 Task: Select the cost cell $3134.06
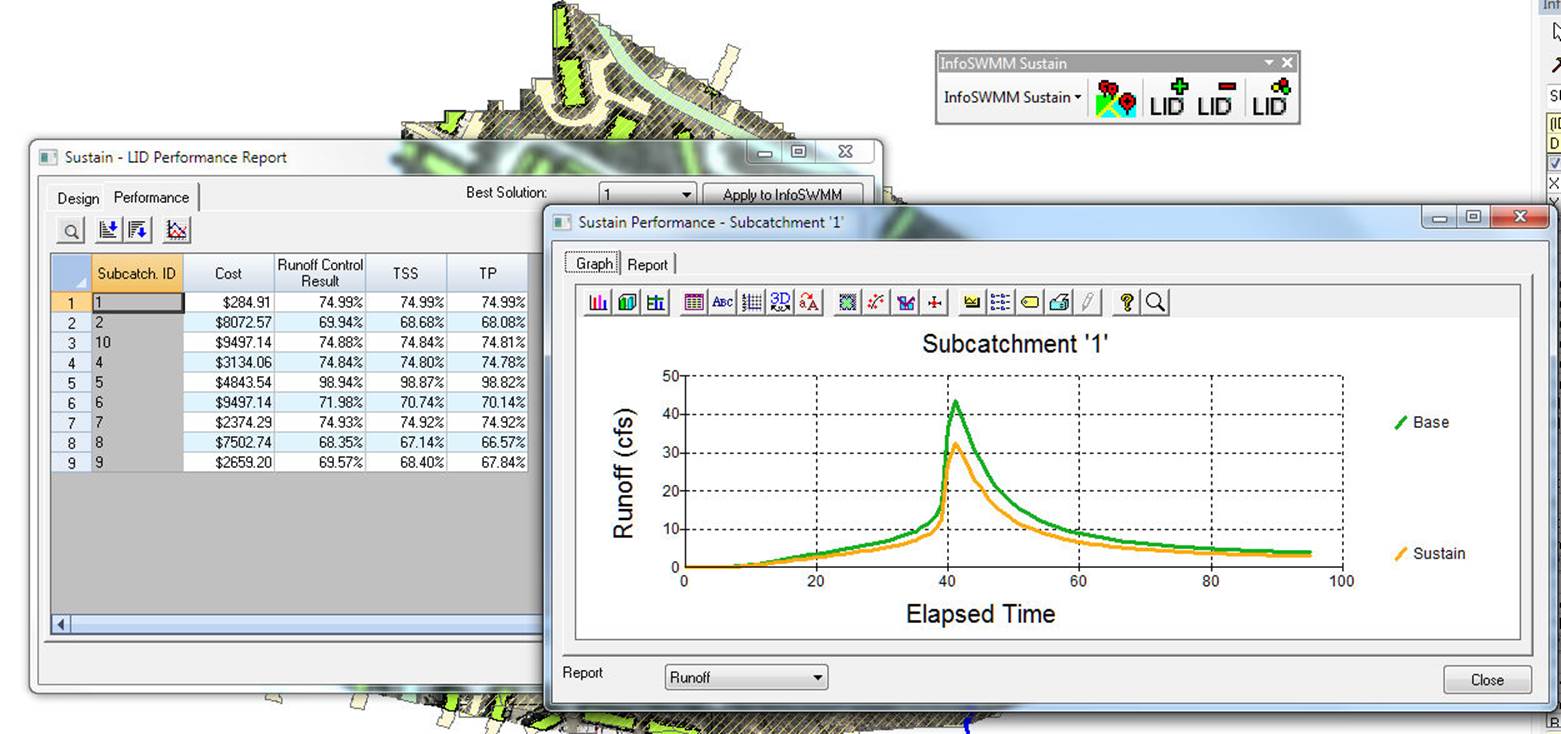pos(229,362)
